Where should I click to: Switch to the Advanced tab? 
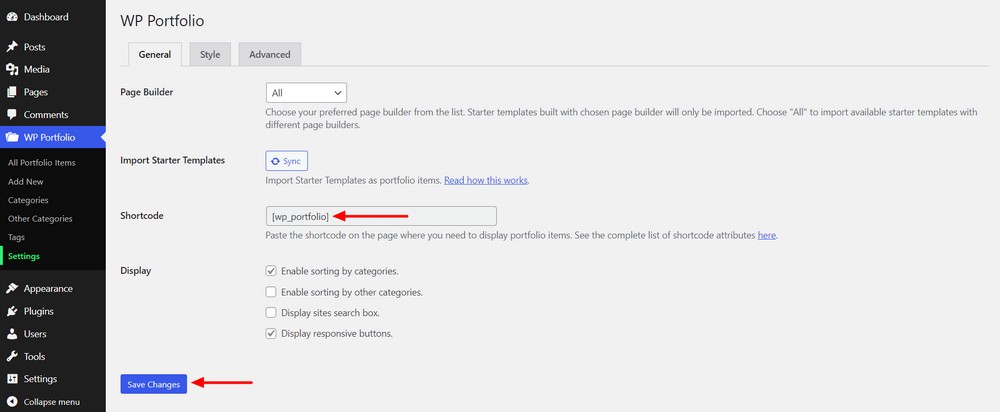tap(270, 55)
